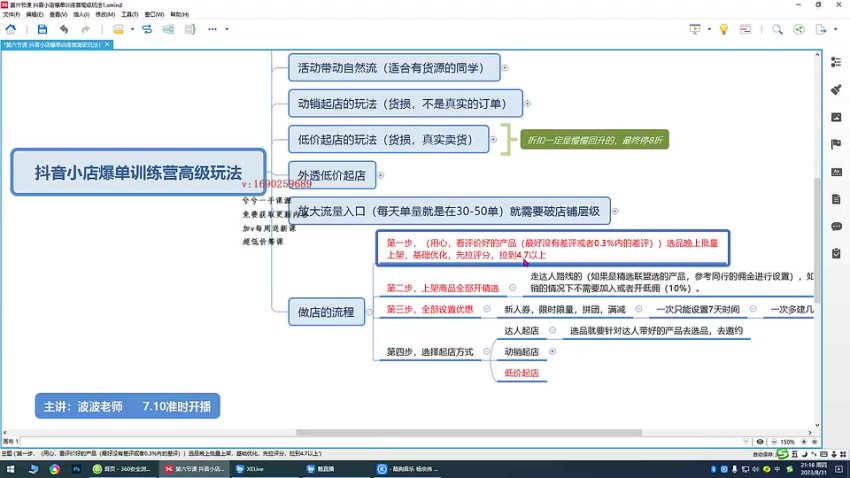Click the Save icon in the toolbar
850x478 pixels.
[40, 30]
